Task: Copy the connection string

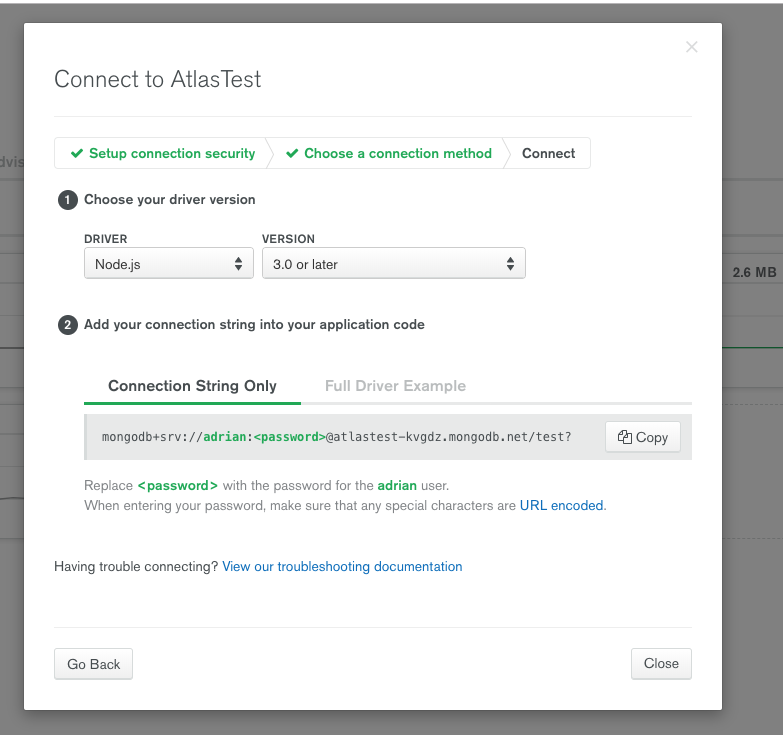Action: click(x=643, y=437)
